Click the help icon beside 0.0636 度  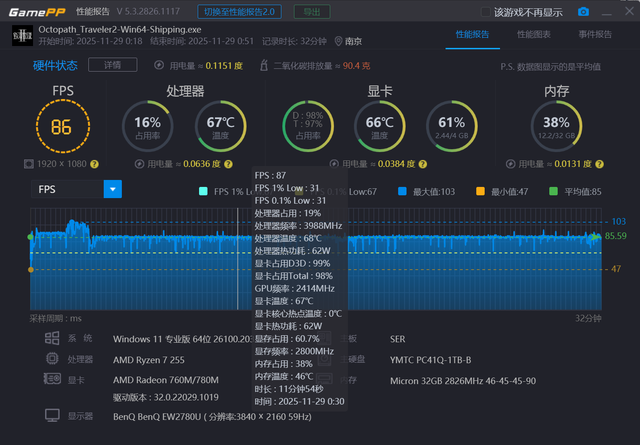(228, 164)
